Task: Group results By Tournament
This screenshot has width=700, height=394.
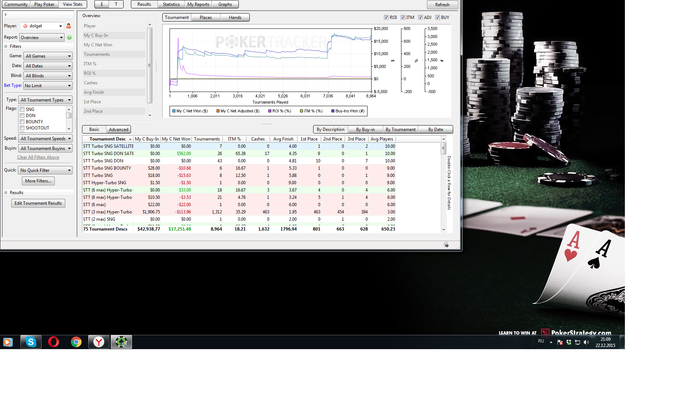Action: tap(400, 129)
